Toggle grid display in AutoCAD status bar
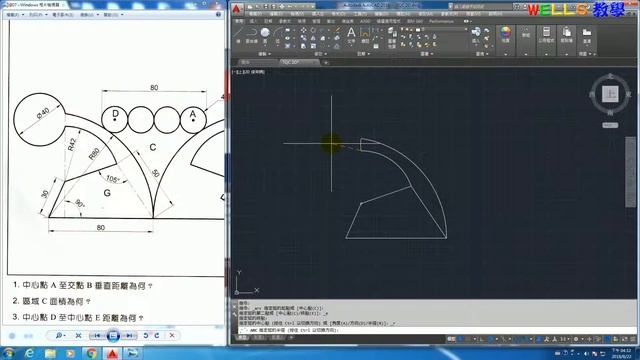 click(461, 339)
